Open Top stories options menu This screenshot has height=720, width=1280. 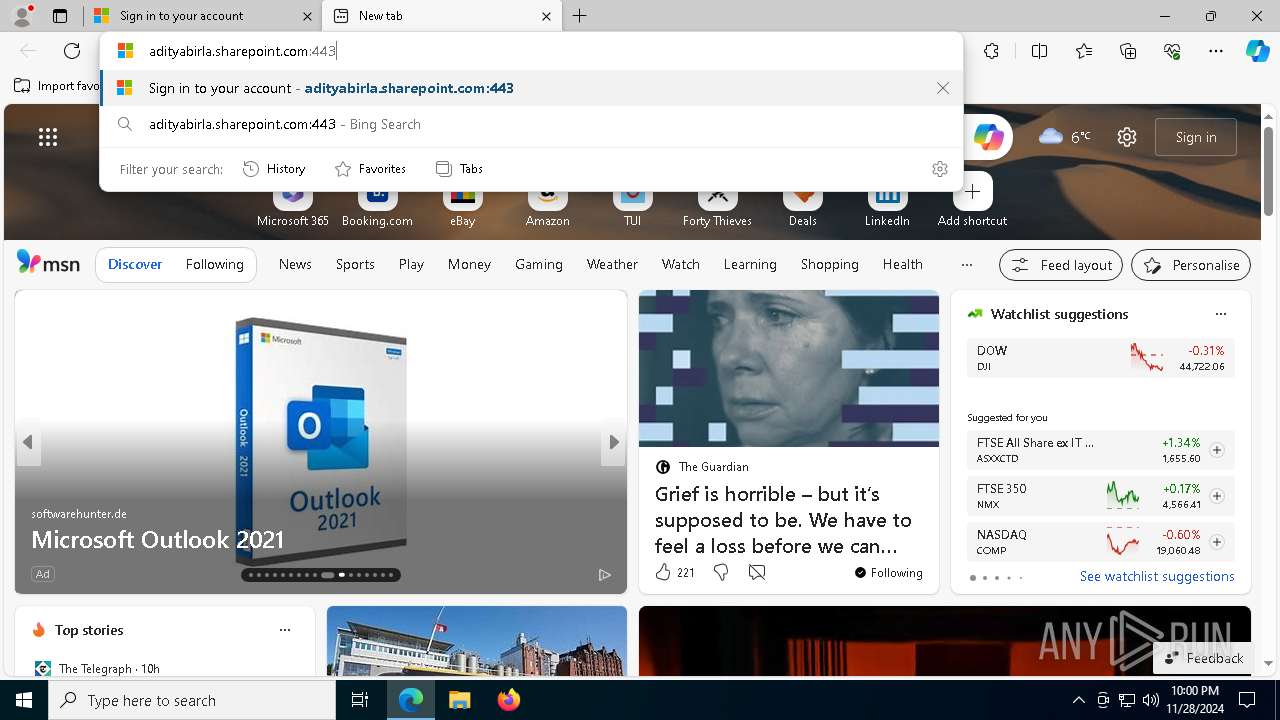coord(285,630)
